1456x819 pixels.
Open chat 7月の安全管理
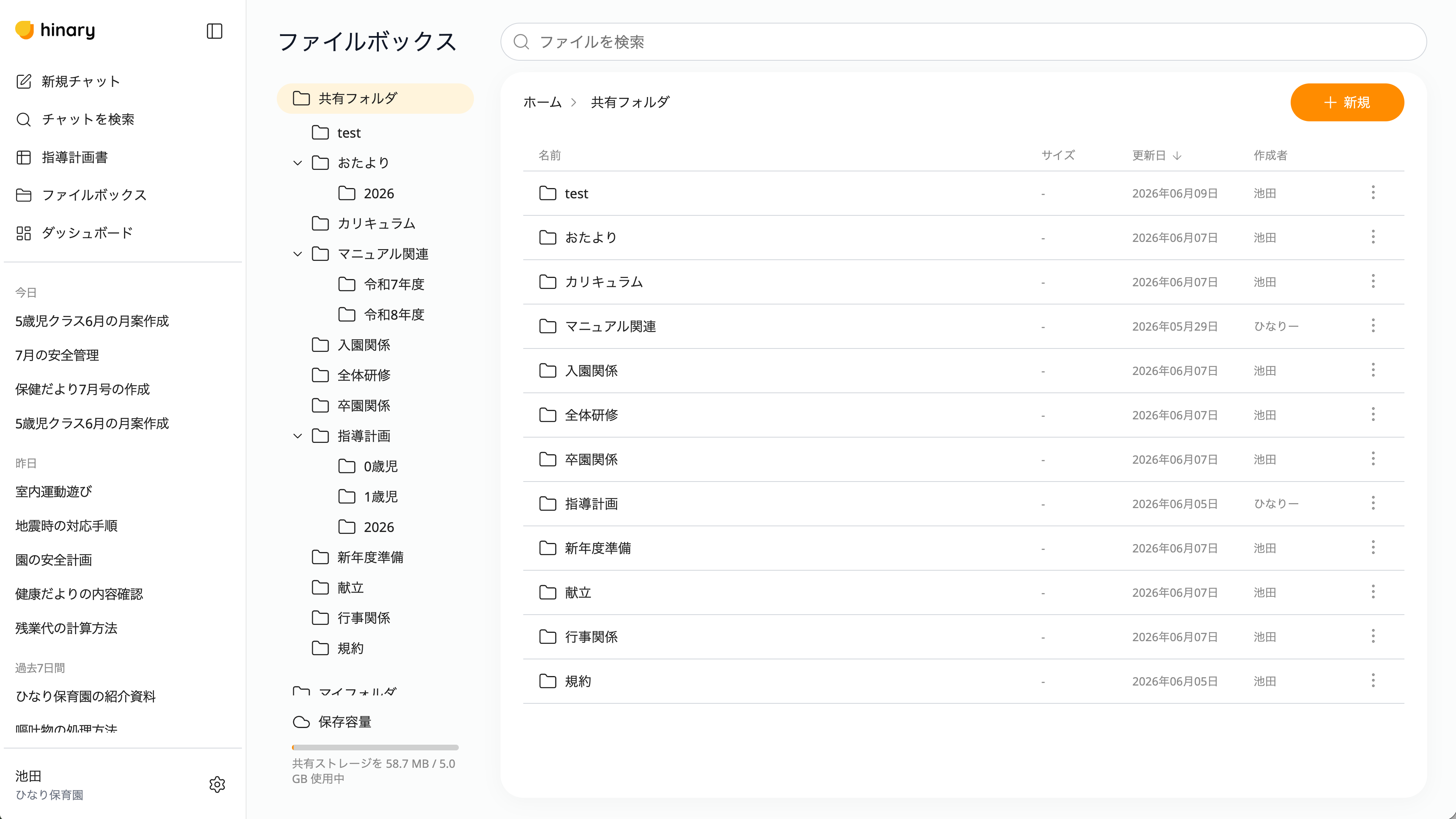[57, 355]
